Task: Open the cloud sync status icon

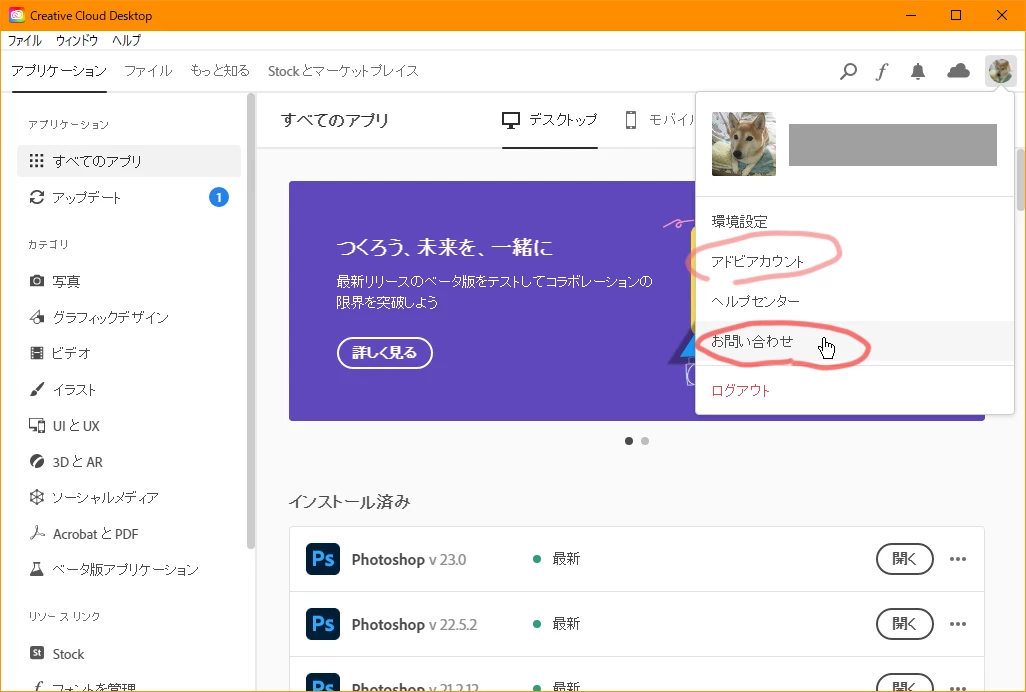Action: coord(959,71)
